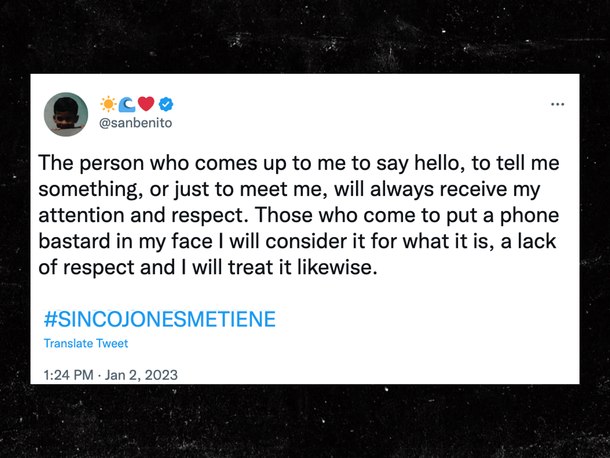Click the red heart emoji in name
Viewport: 610px width, 458px height.
pyautogui.click(x=146, y=104)
